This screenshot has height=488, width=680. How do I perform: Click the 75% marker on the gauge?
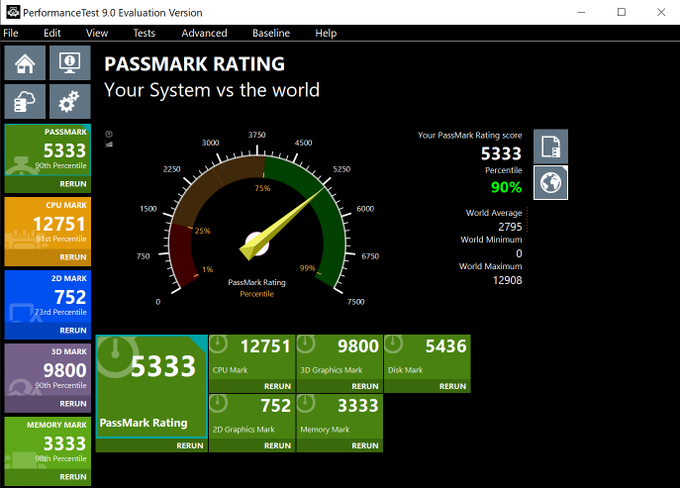click(x=262, y=188)
